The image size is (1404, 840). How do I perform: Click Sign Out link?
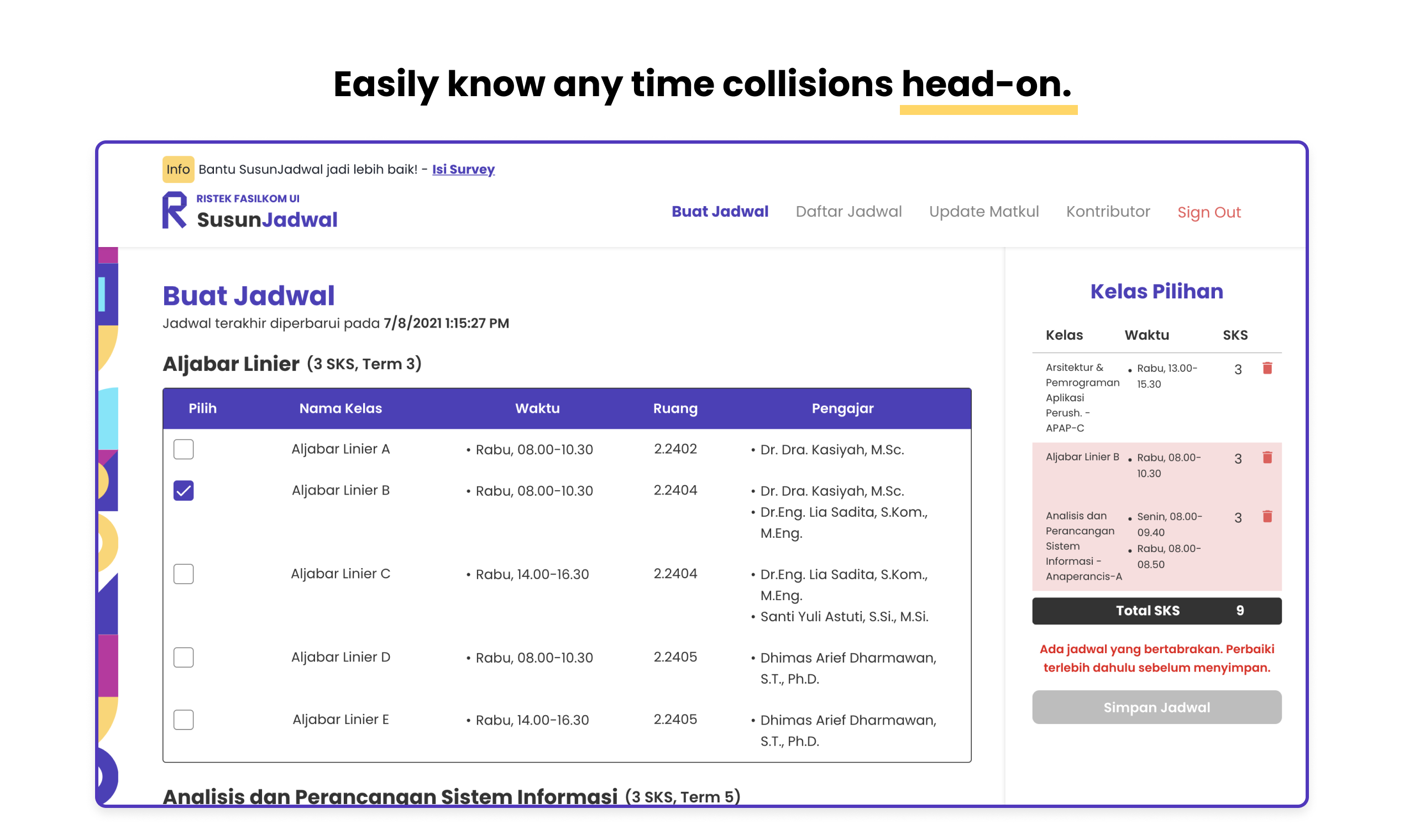1209,212
